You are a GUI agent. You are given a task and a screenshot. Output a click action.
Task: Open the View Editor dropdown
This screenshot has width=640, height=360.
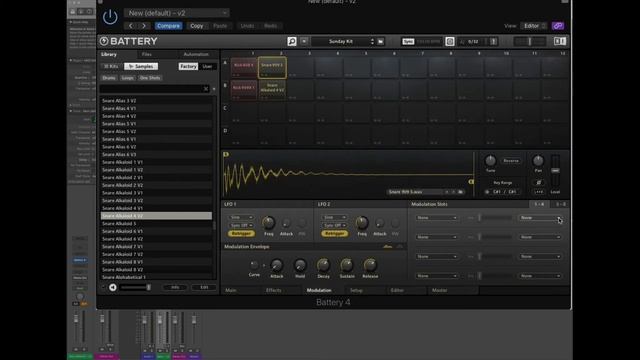[x=534, y=26]
